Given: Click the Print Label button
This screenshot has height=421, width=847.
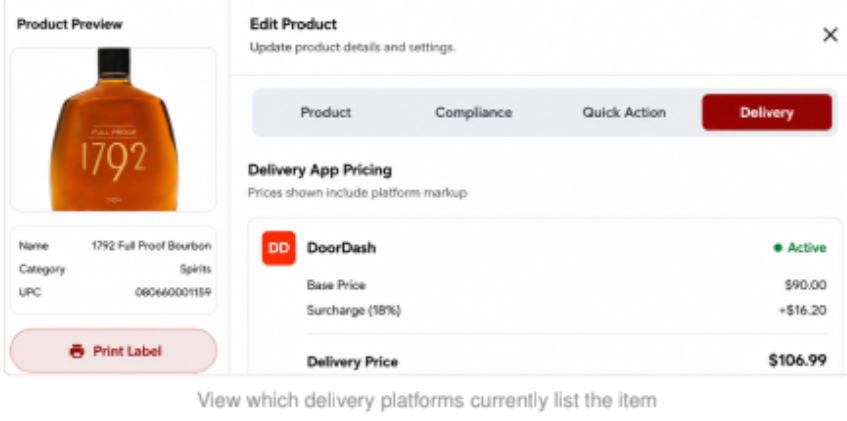Looking at the screenshot, I should coord(113,351).
